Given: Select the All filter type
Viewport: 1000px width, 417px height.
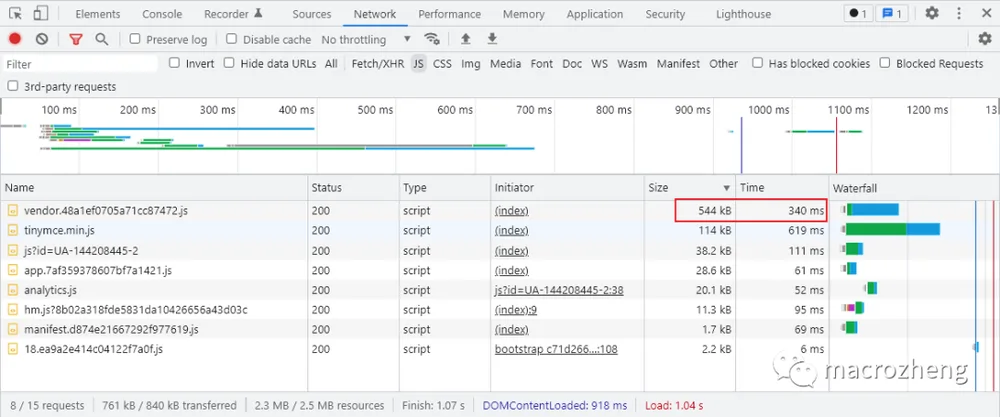Looking at the screenshot, I should [x=331, y=64].
